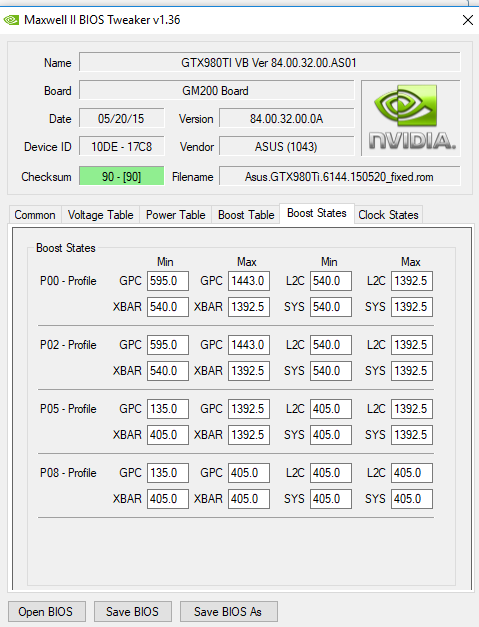Open the Voltage Table tab
This screenshot has height=627, width=479.
100,215
